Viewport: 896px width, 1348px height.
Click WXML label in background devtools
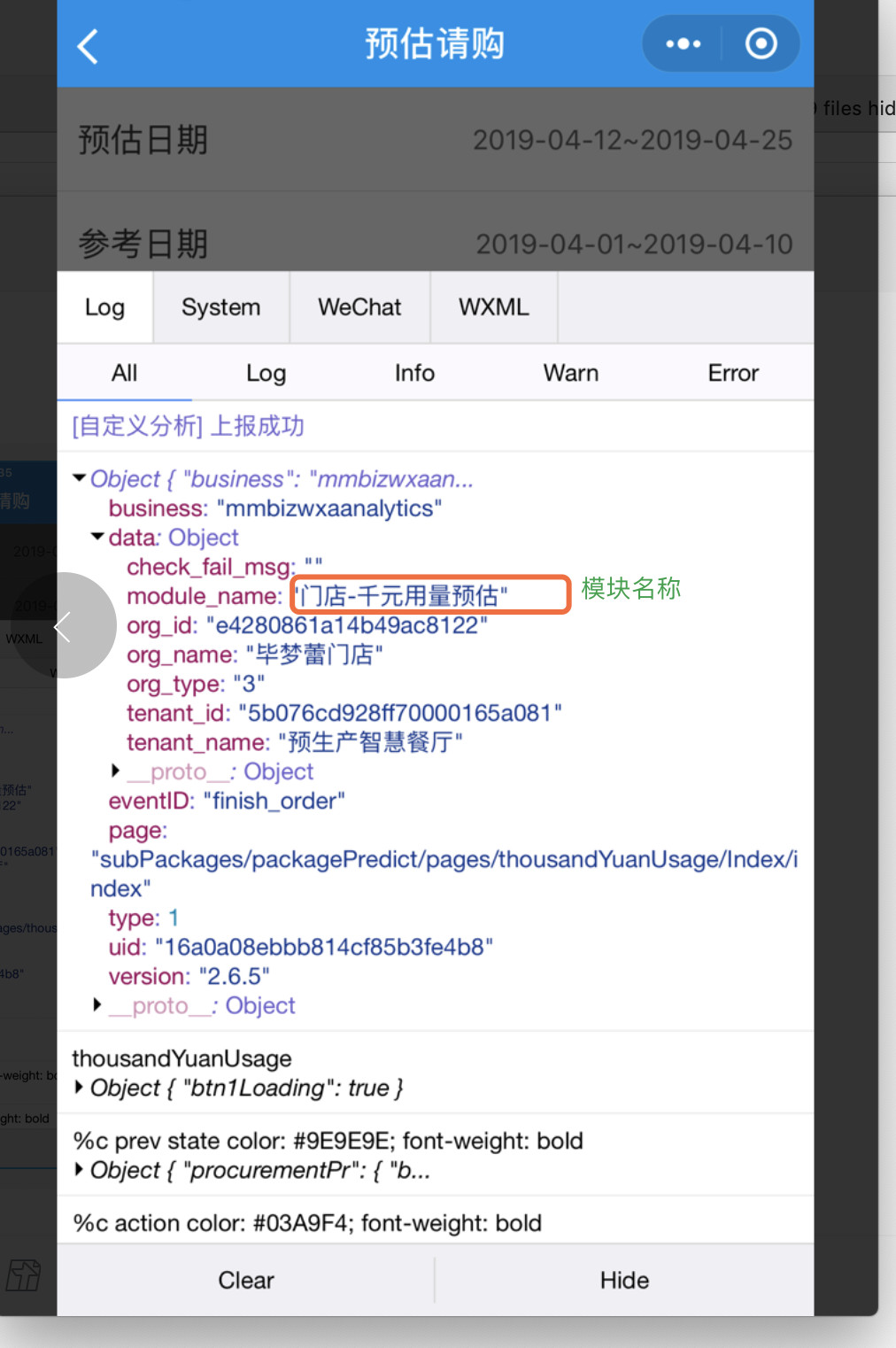pos(24,639)
